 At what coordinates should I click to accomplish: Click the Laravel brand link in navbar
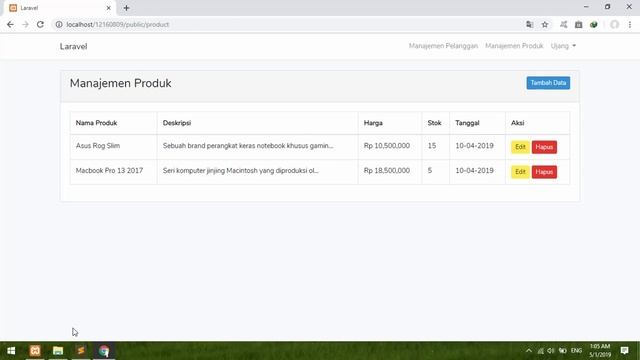(x=73, y=47)
